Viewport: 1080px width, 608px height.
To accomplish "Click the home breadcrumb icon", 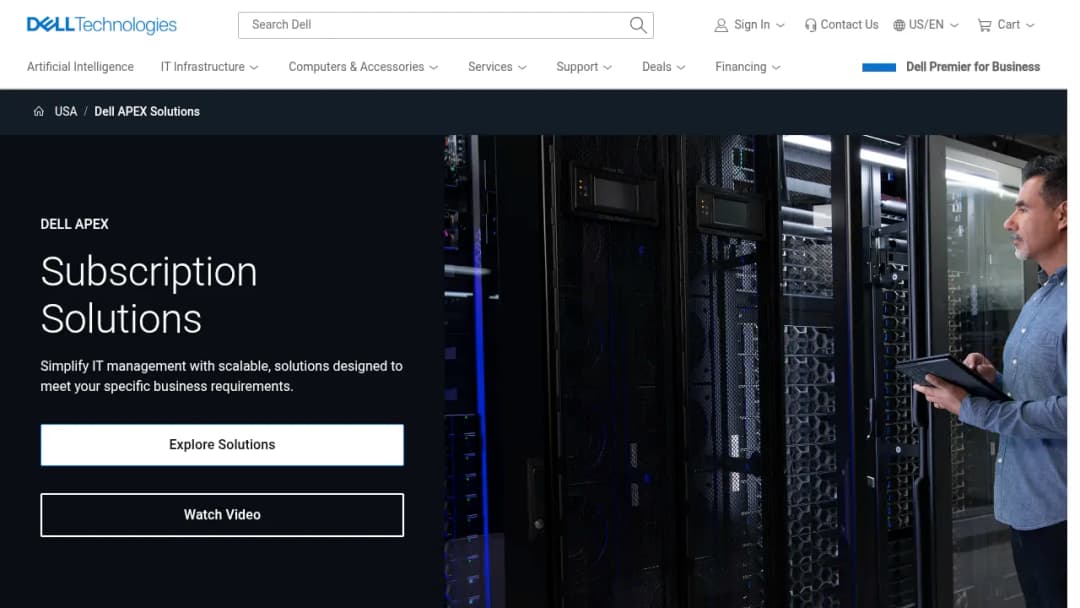I will pyautogui.click(x=39, y=111).
